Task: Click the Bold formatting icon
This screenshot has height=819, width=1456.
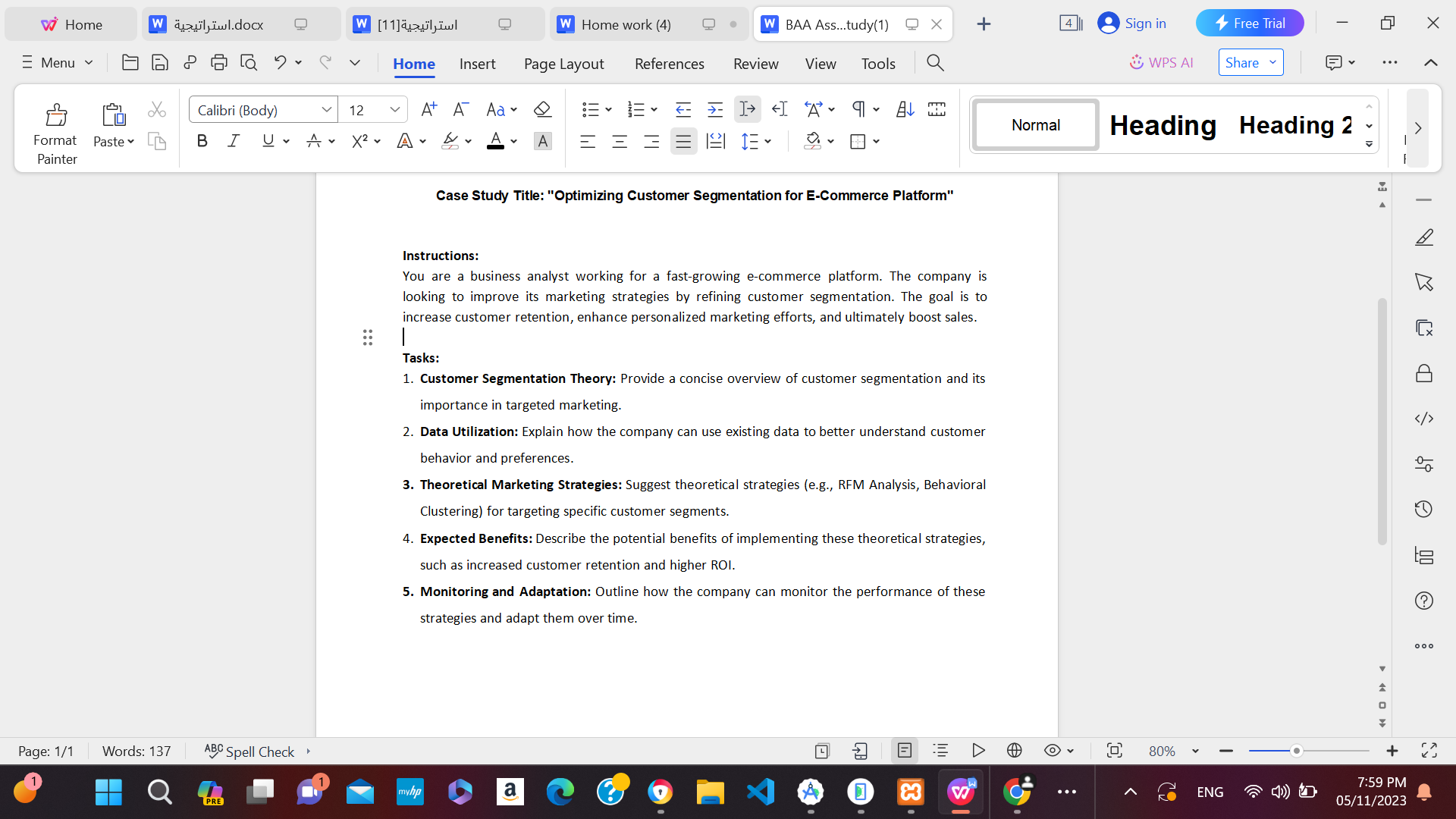Action: point(201,141)
